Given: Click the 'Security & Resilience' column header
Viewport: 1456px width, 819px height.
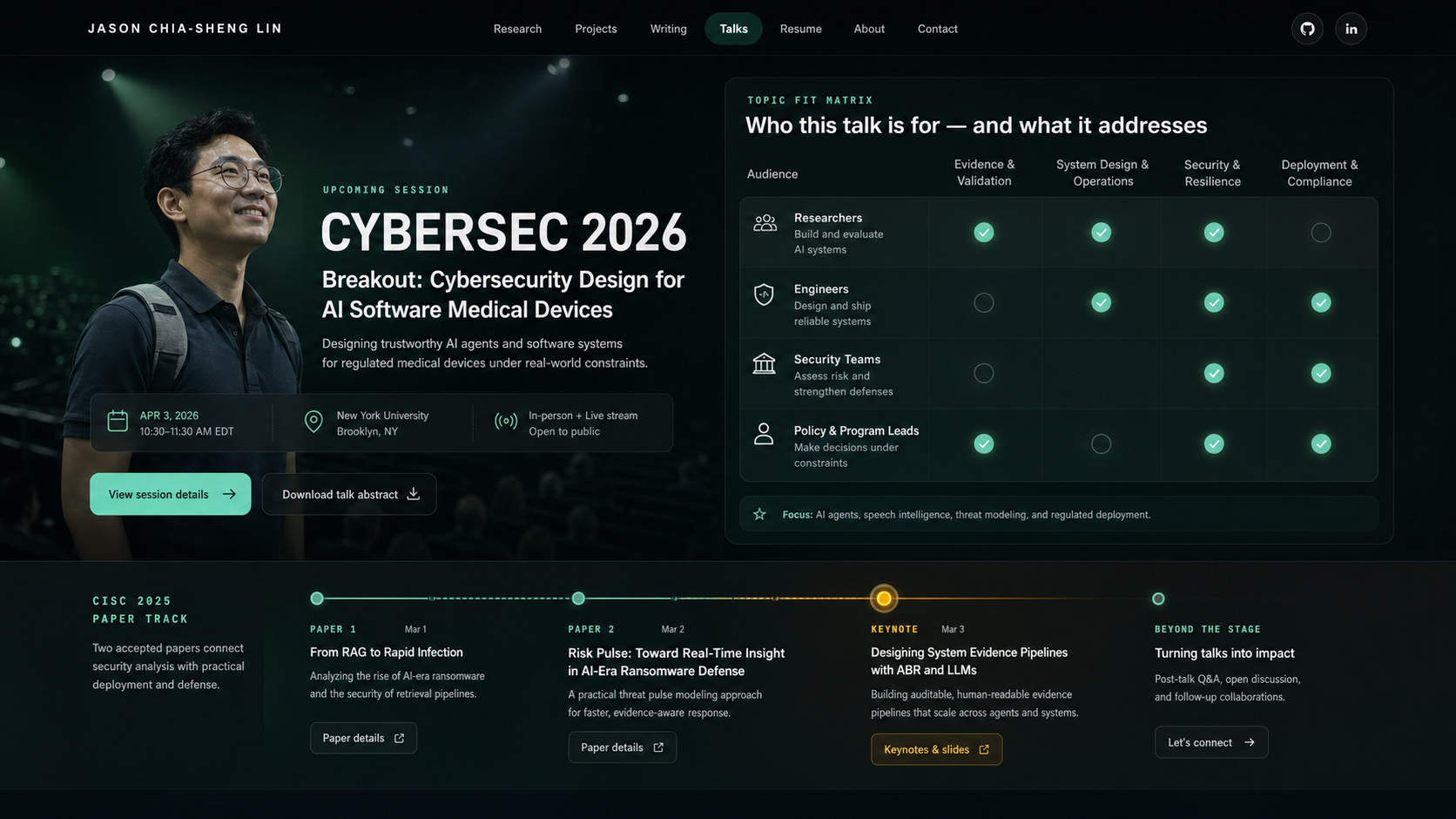Looking at the screenshot, I should point(1212,173).
